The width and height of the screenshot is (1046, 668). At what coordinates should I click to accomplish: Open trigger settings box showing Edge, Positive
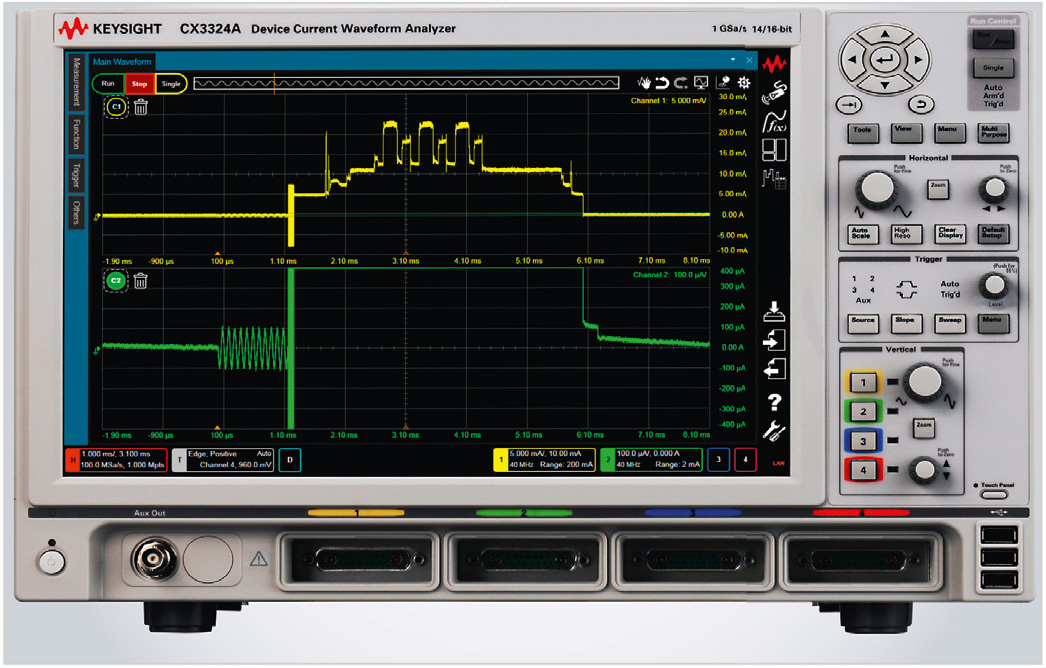[x=223, y=460]
